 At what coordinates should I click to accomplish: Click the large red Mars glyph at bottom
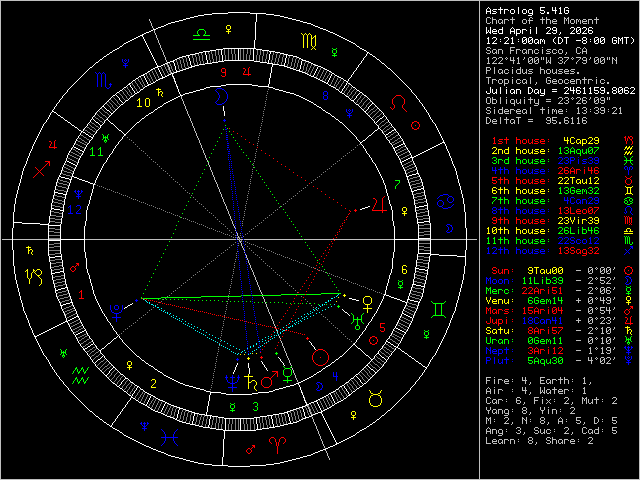[269, 379]
